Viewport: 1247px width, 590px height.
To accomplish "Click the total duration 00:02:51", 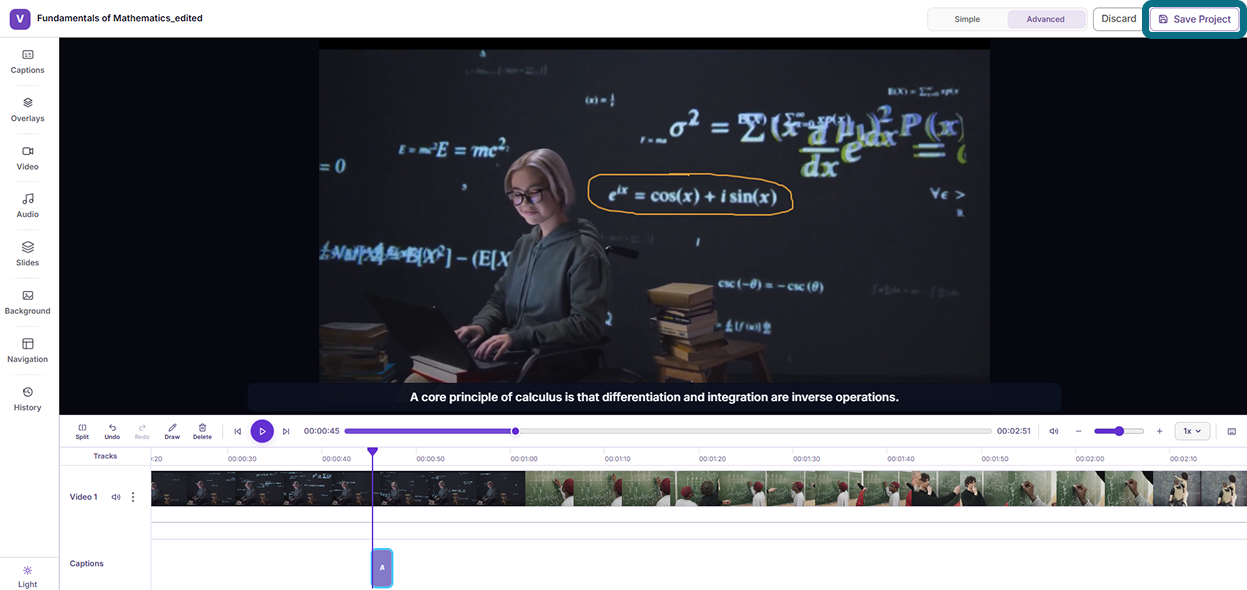I will (1013, 431).
